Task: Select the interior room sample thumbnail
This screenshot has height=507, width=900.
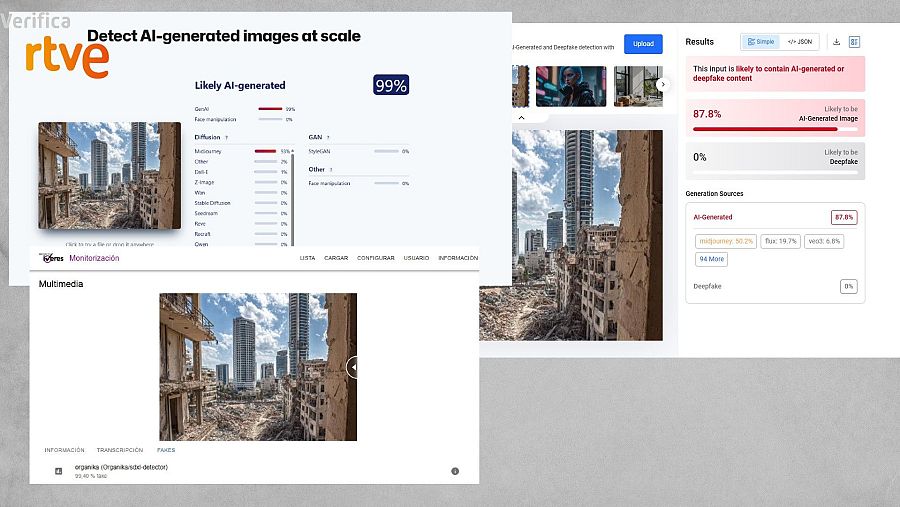Action: coord(637,86)
